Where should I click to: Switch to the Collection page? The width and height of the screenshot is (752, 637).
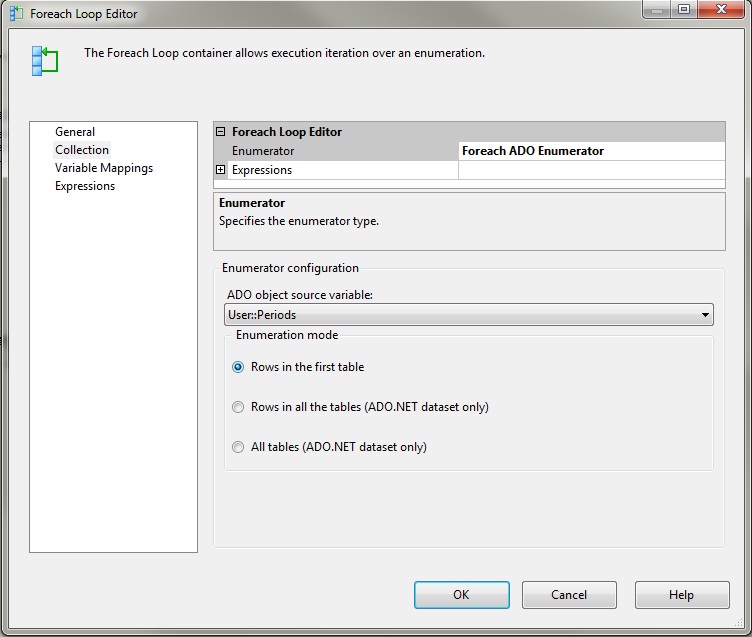82,150
